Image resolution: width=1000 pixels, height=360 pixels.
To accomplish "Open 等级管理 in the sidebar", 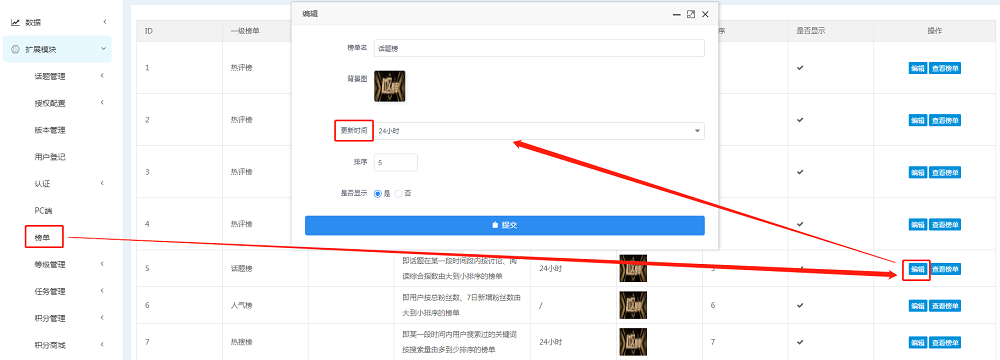I will (x=50, y=265).
